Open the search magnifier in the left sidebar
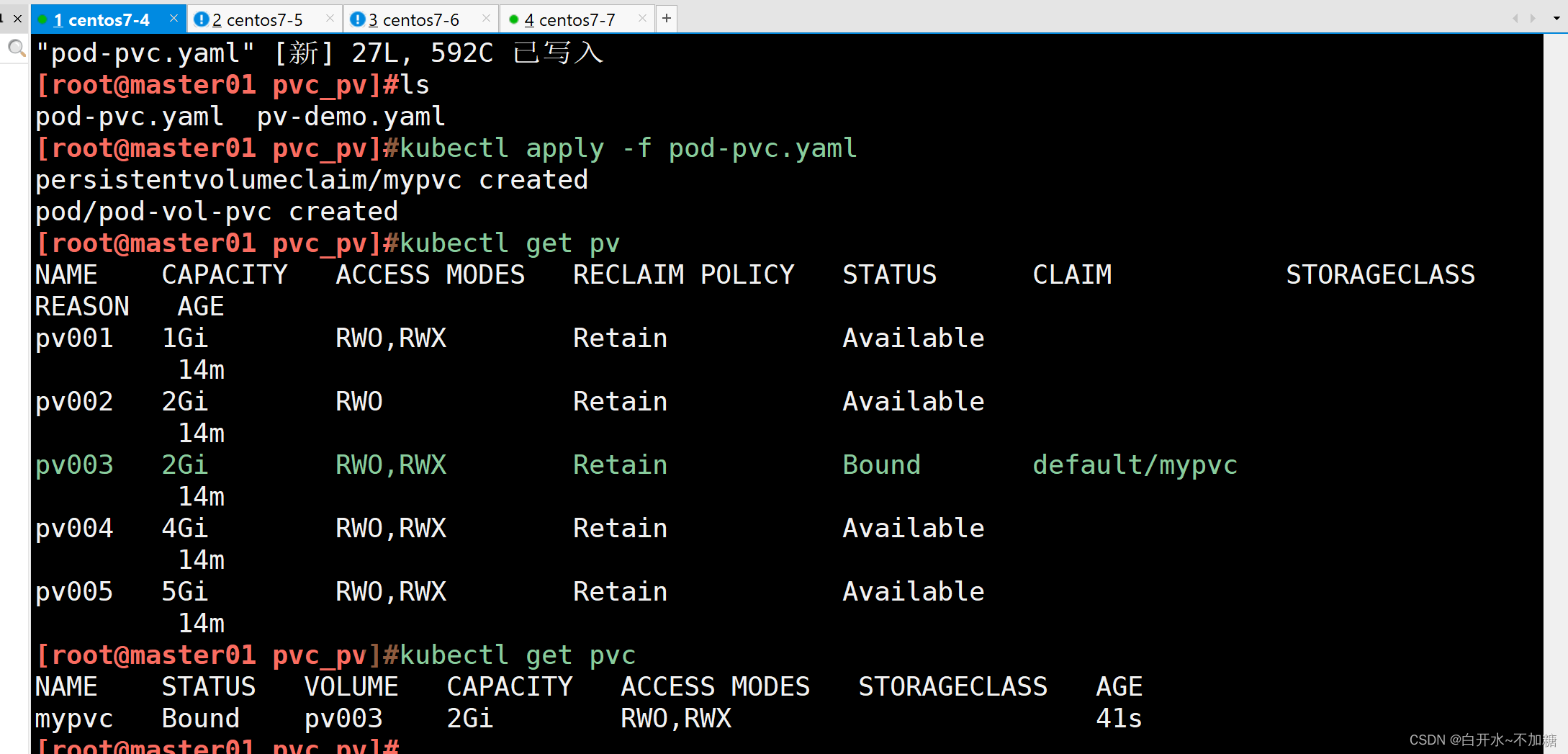1568x754 pixels. point(16,49)
